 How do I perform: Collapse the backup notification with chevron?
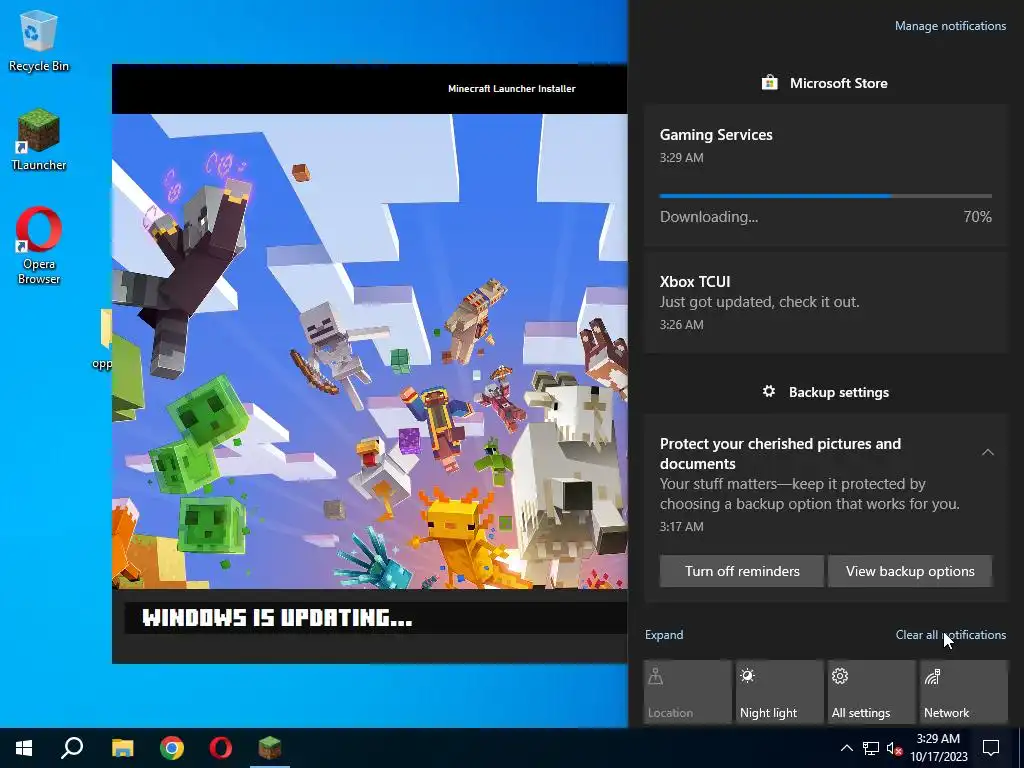click(987, 452)
